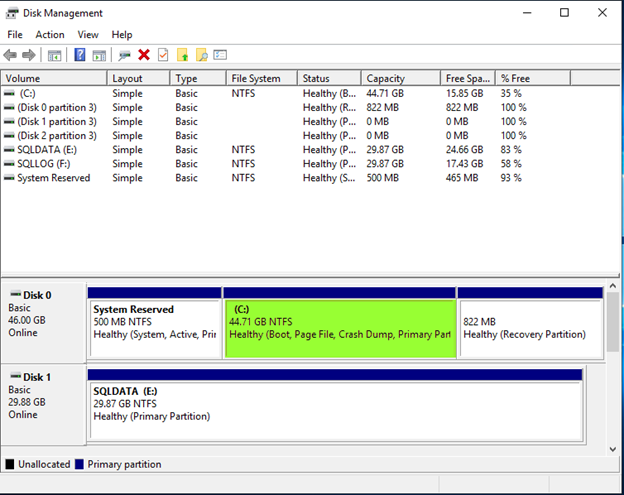Click the scroll up arrow in disk pane
624x495 pixels.
pyautogui.click(x=613, y=286)
